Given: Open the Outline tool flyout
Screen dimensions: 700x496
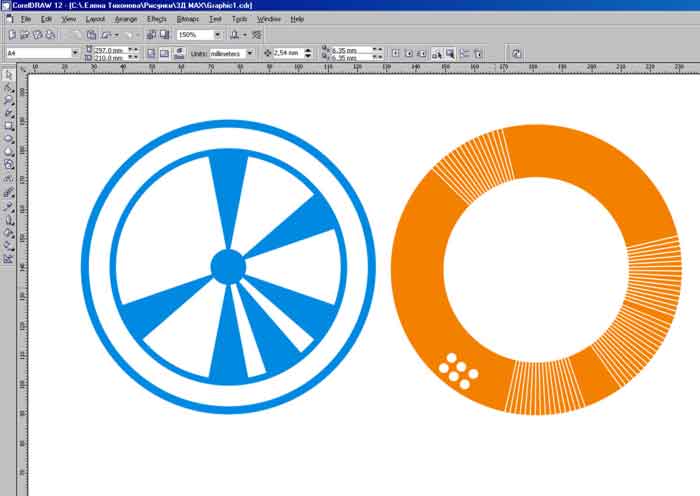Looking at the screenshot, I should (8, 220).
